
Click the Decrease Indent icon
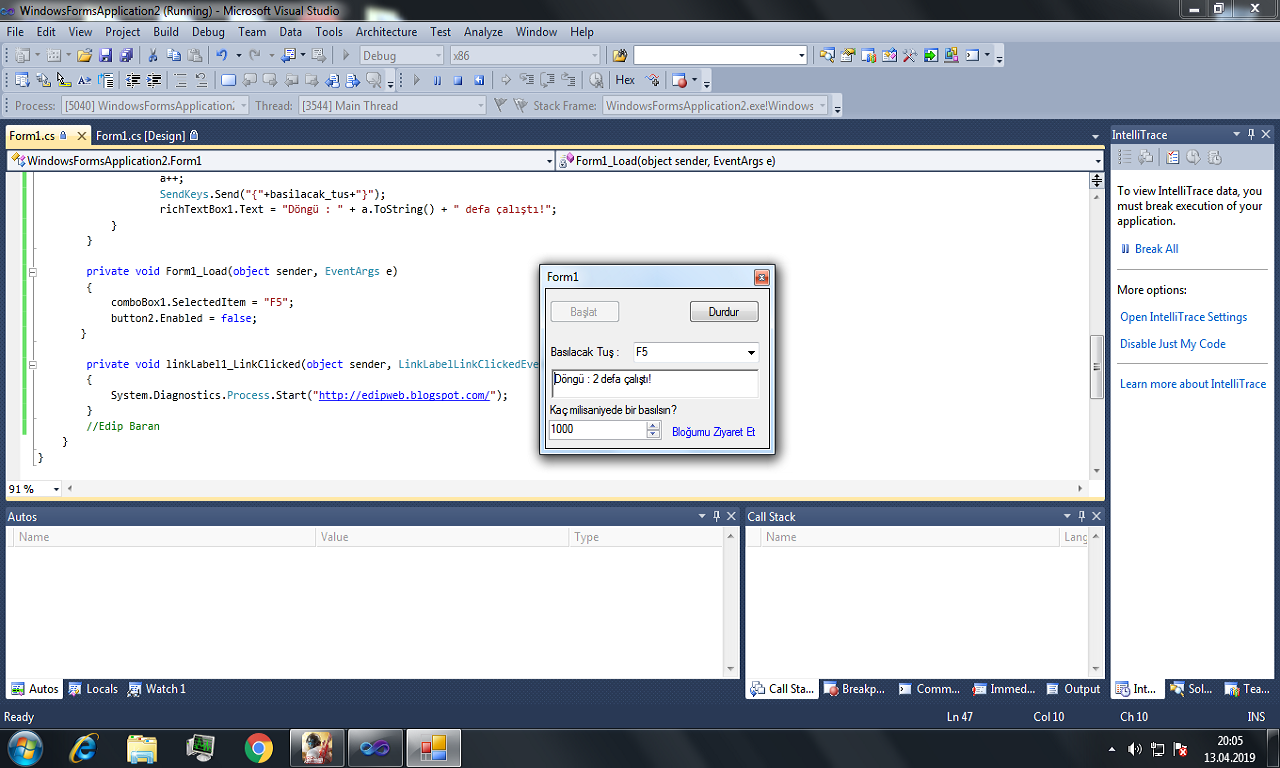132,80
